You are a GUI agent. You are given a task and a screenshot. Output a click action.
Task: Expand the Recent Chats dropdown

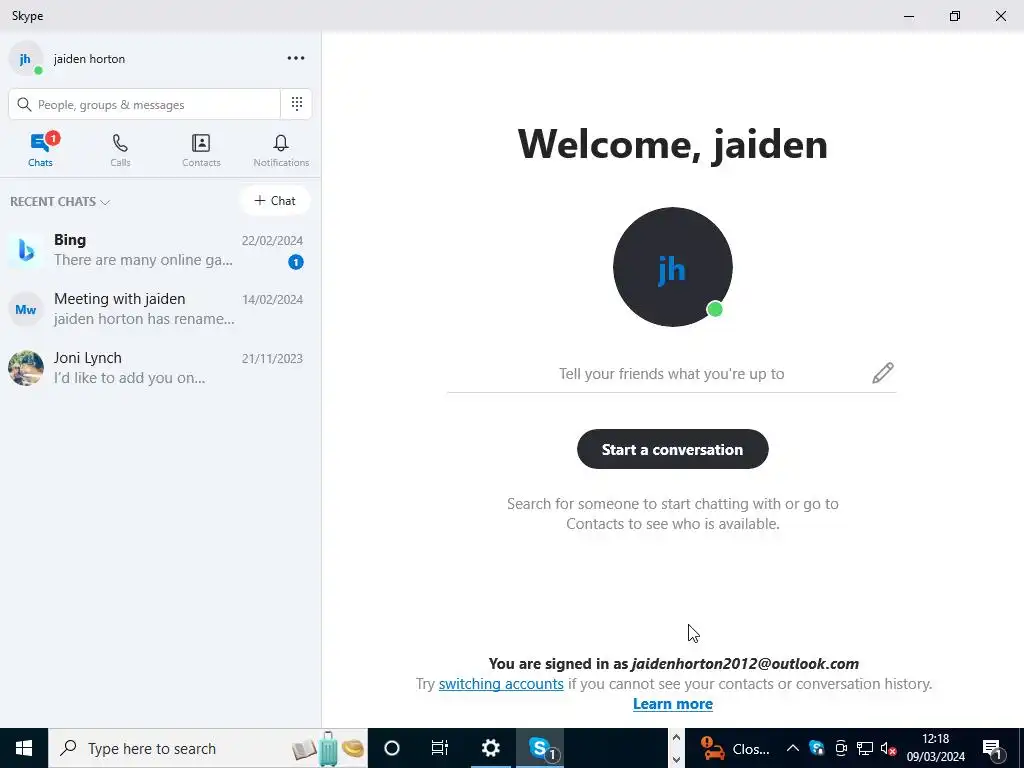point(59,202)
